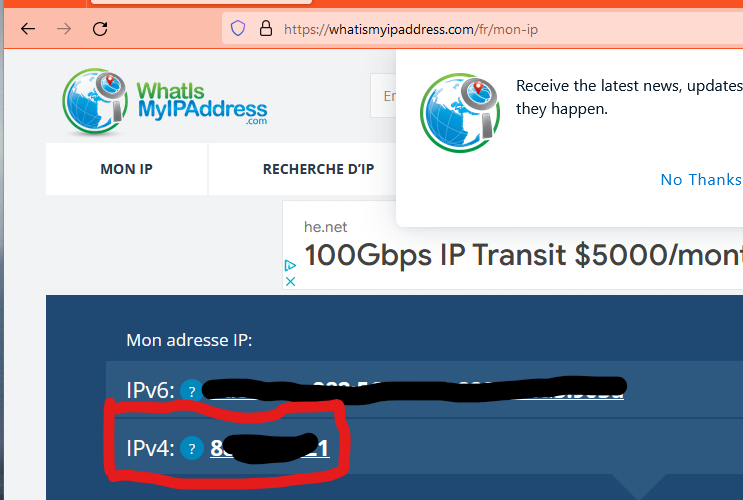Image resolution: width=743 pixels, height=500 pixels.
Task: Focus the URL address bar
Action: tap(482, 29)
